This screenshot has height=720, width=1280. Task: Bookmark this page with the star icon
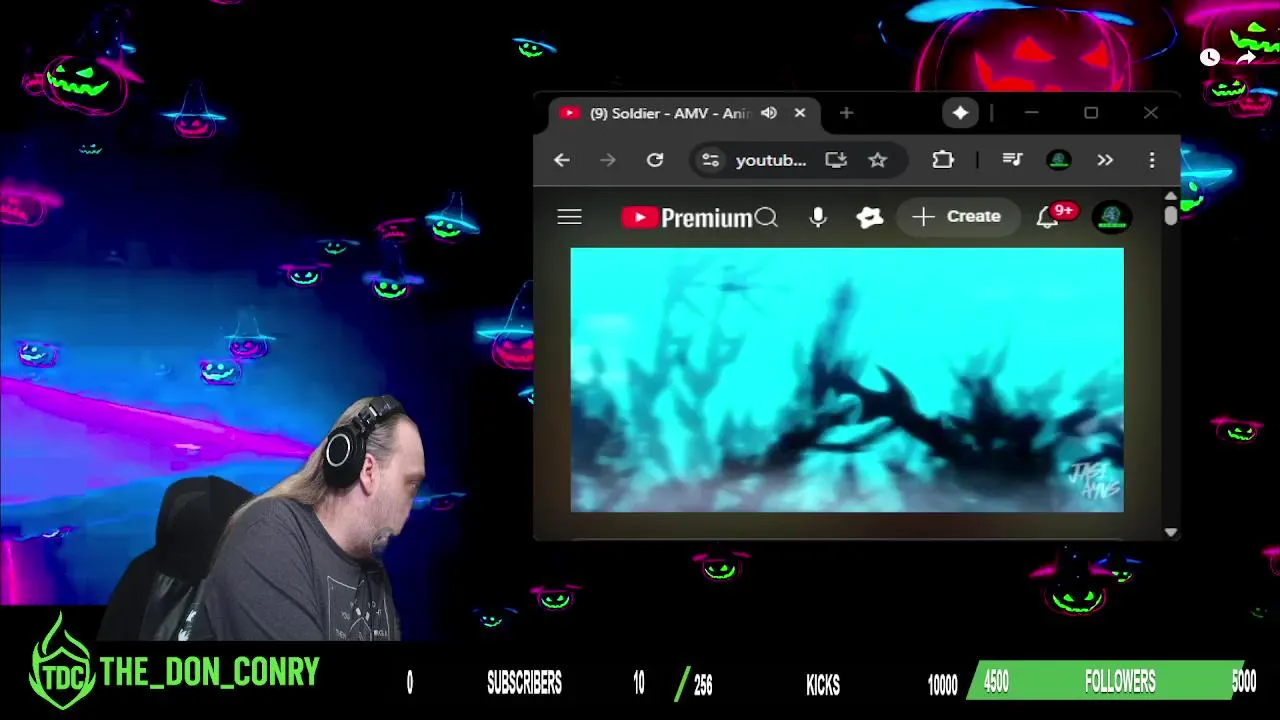point(877,160)
